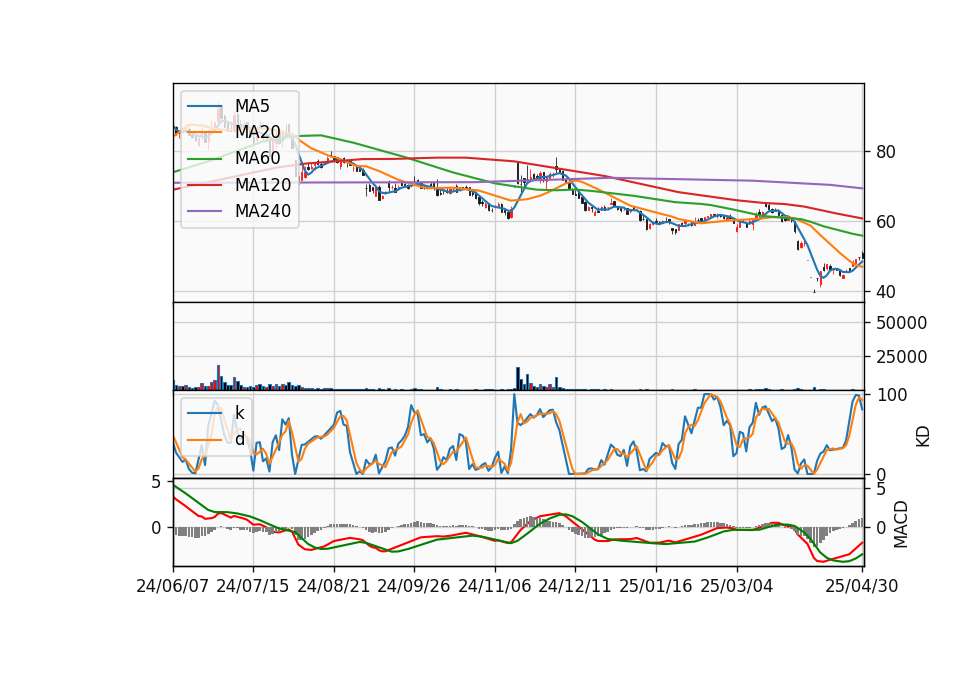This screenshot has width=960, height=690.
Task: Click the date label 24/12/11
Action: click(575, 586)
